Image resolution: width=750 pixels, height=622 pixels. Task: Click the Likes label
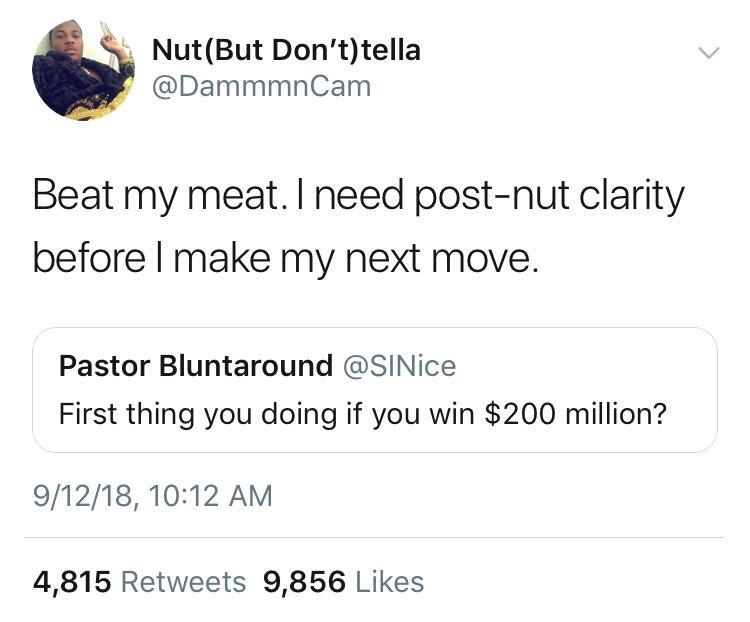388,582
